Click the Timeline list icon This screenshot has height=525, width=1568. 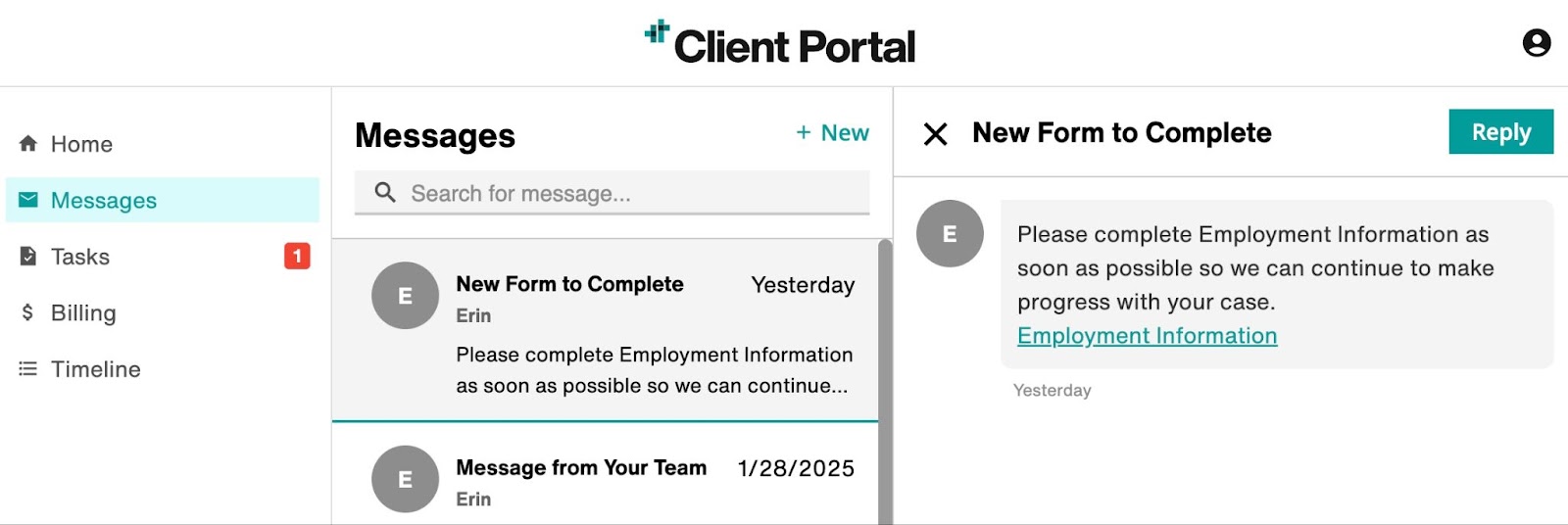point(28,369)
